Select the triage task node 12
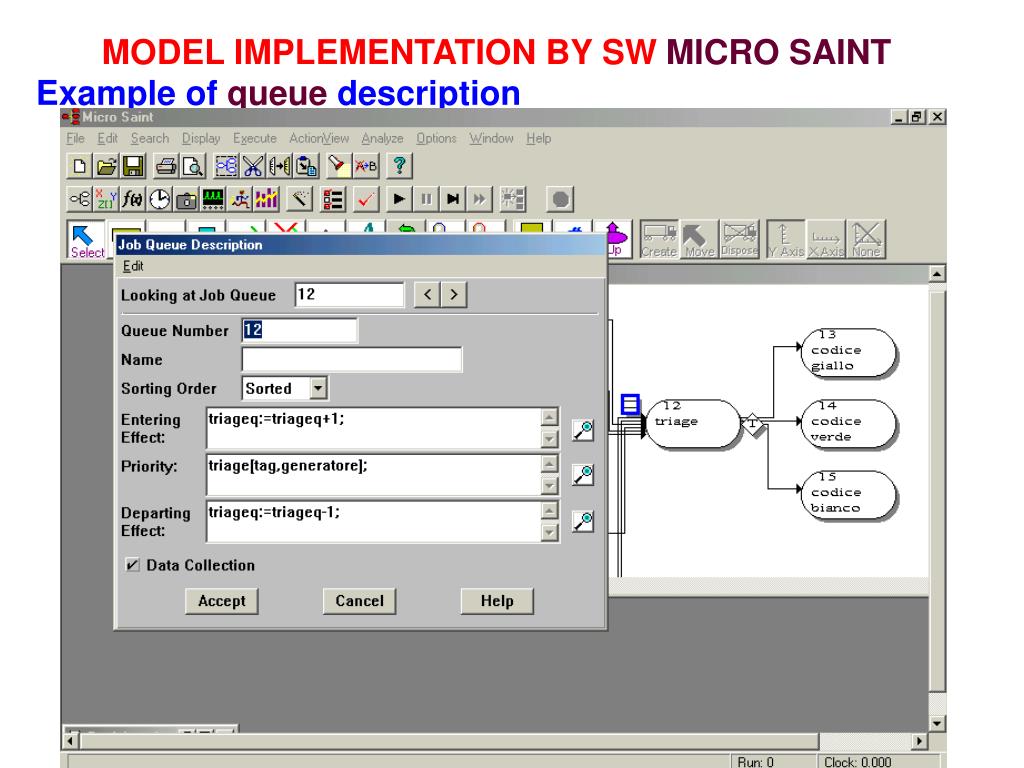Screen dimensions: 1024x768 click(692, 423)
